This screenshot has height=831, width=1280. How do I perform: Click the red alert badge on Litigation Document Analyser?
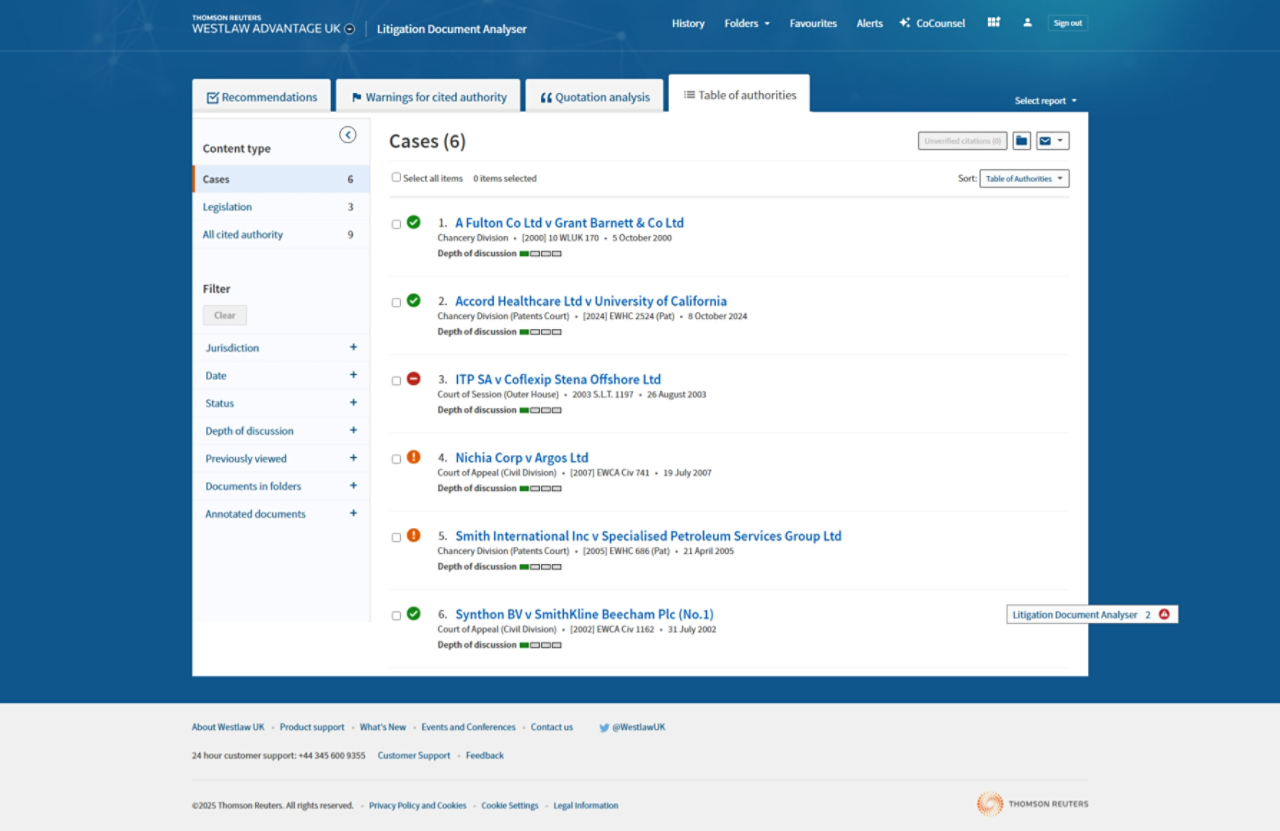[1163, 614]
